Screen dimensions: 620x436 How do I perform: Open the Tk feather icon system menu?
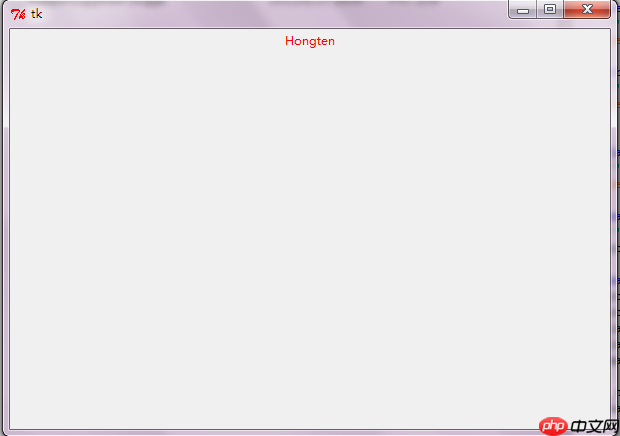(x=18, y=14)
